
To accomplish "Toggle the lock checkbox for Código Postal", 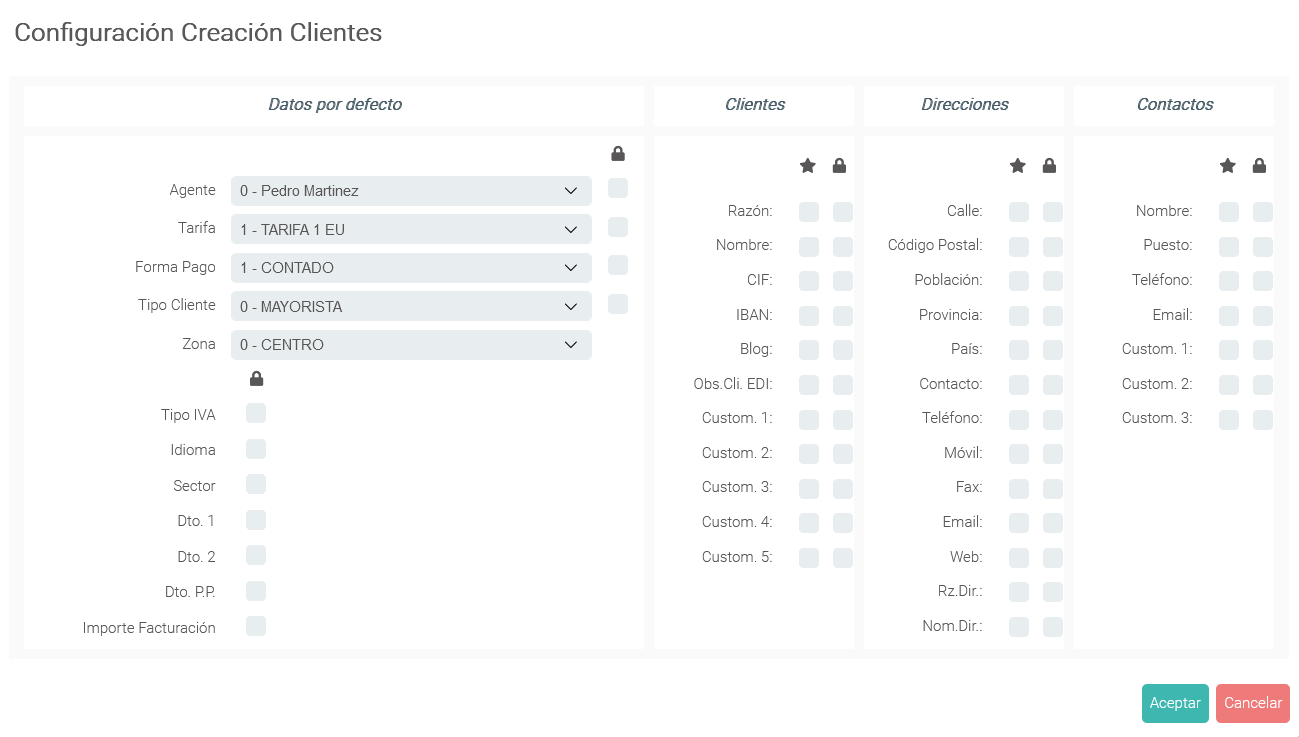I will [1053, 246].
